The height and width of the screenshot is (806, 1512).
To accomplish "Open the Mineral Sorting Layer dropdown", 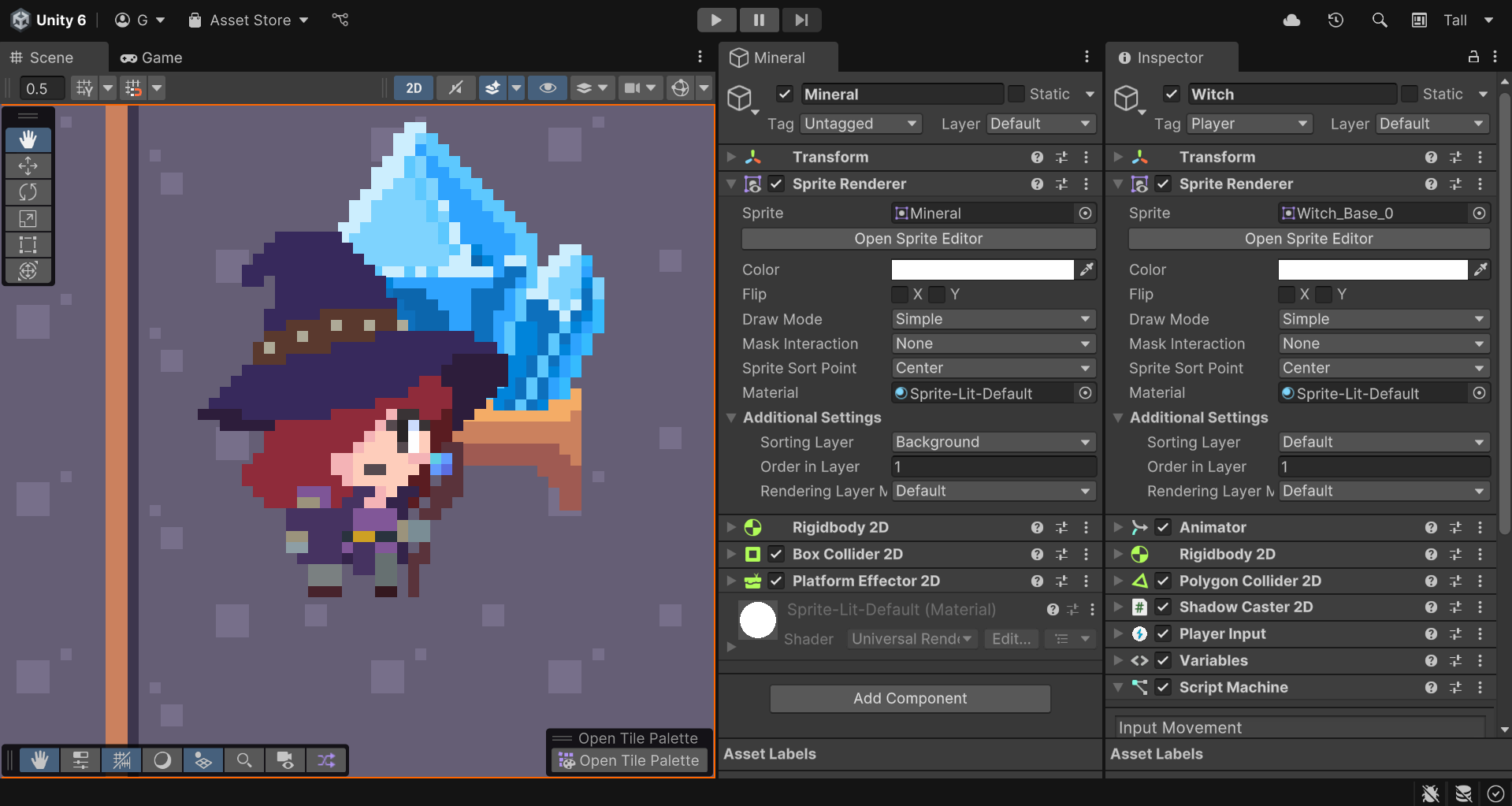I will 994,442.
